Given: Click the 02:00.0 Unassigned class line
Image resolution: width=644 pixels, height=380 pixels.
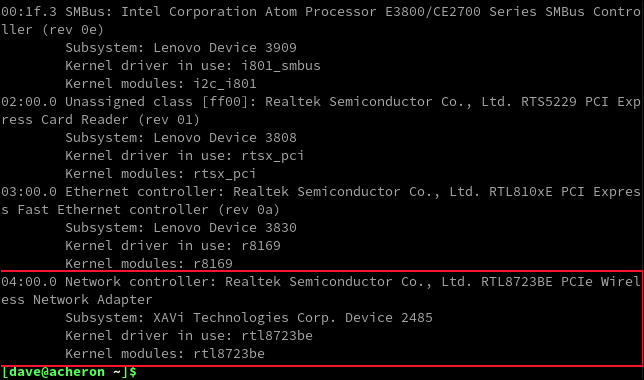Looking at the screenshot, I should tap(321, 102).
